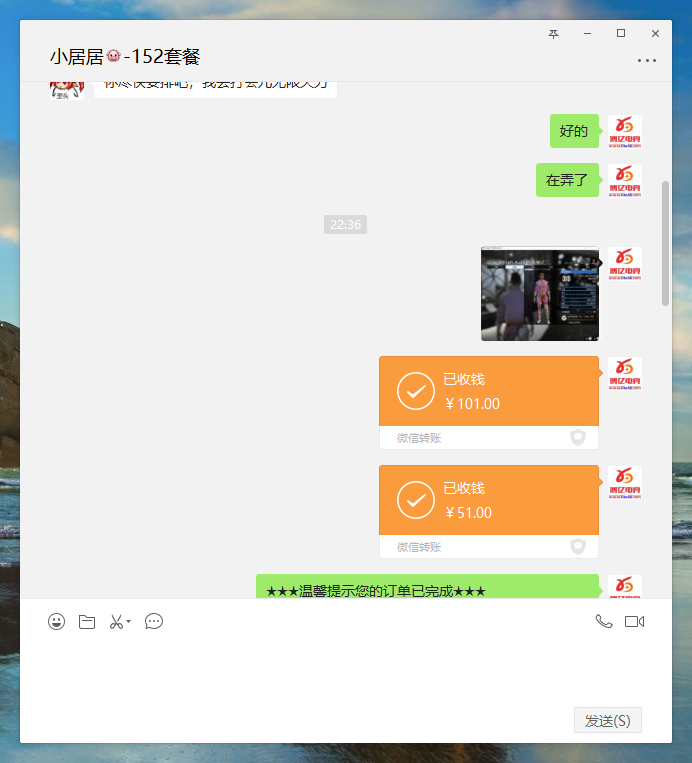Pin the chat window on top
This screenshot has width=692, height=763.
coord(553,34)
